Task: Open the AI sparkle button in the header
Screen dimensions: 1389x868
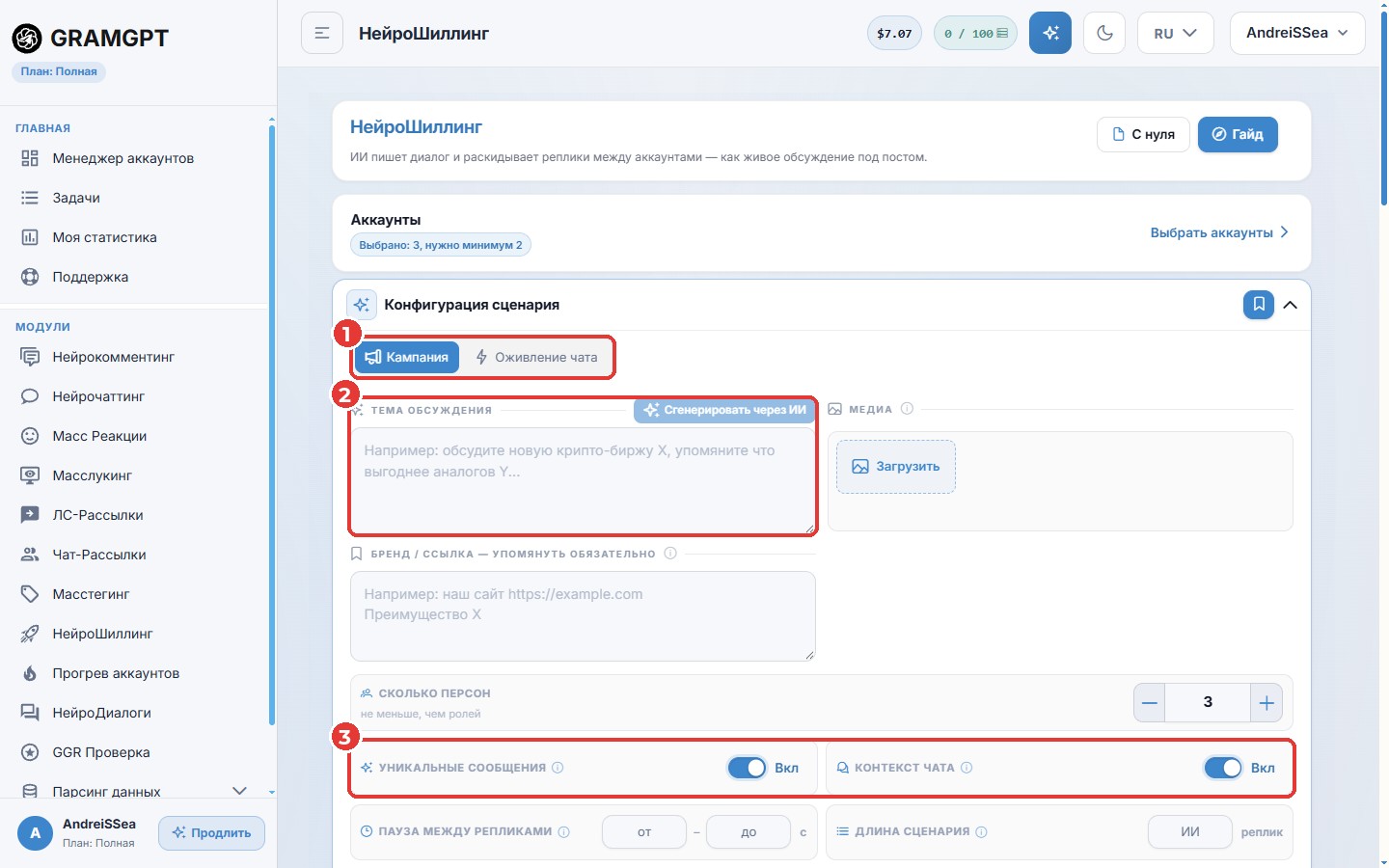Action: [1050, 33]
